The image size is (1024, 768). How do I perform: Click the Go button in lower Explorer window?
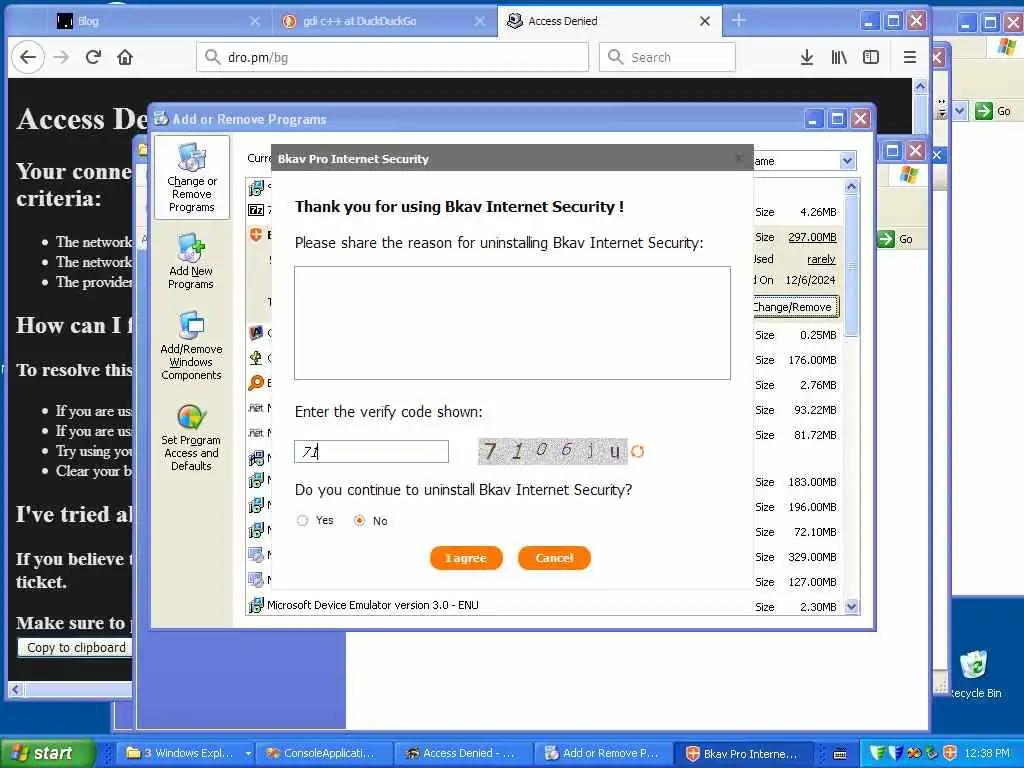point(896,239)
